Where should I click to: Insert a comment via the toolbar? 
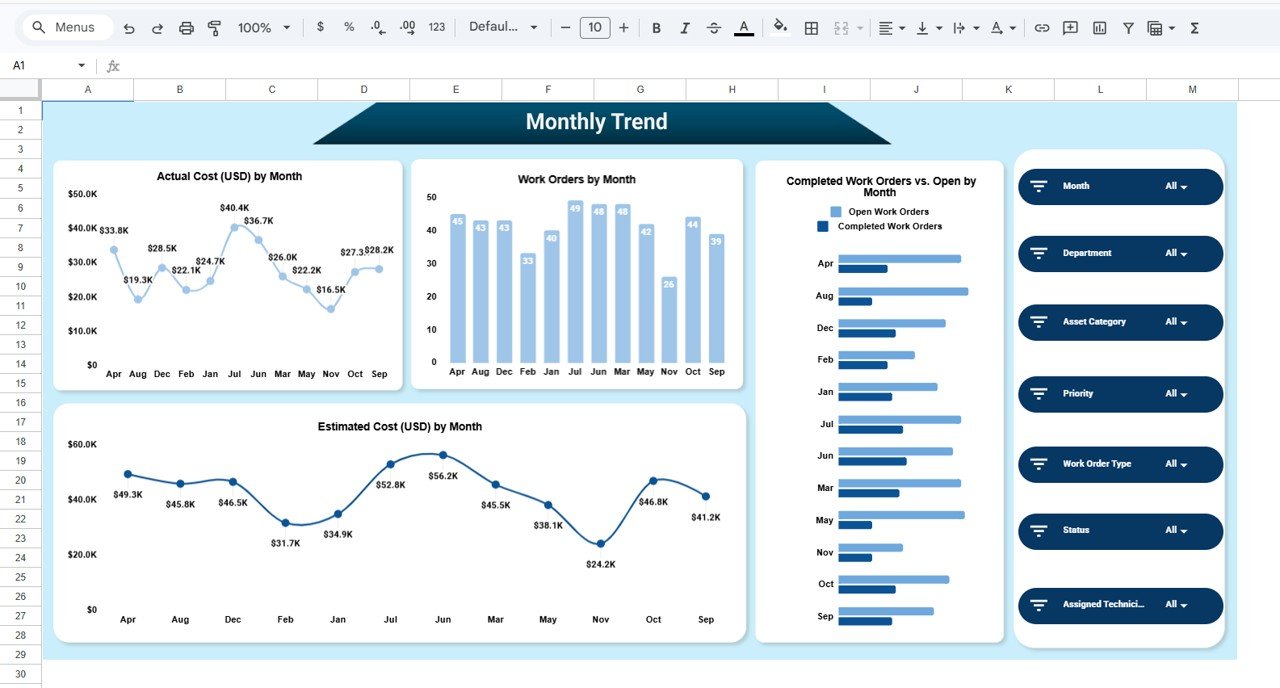point(1070,27)
